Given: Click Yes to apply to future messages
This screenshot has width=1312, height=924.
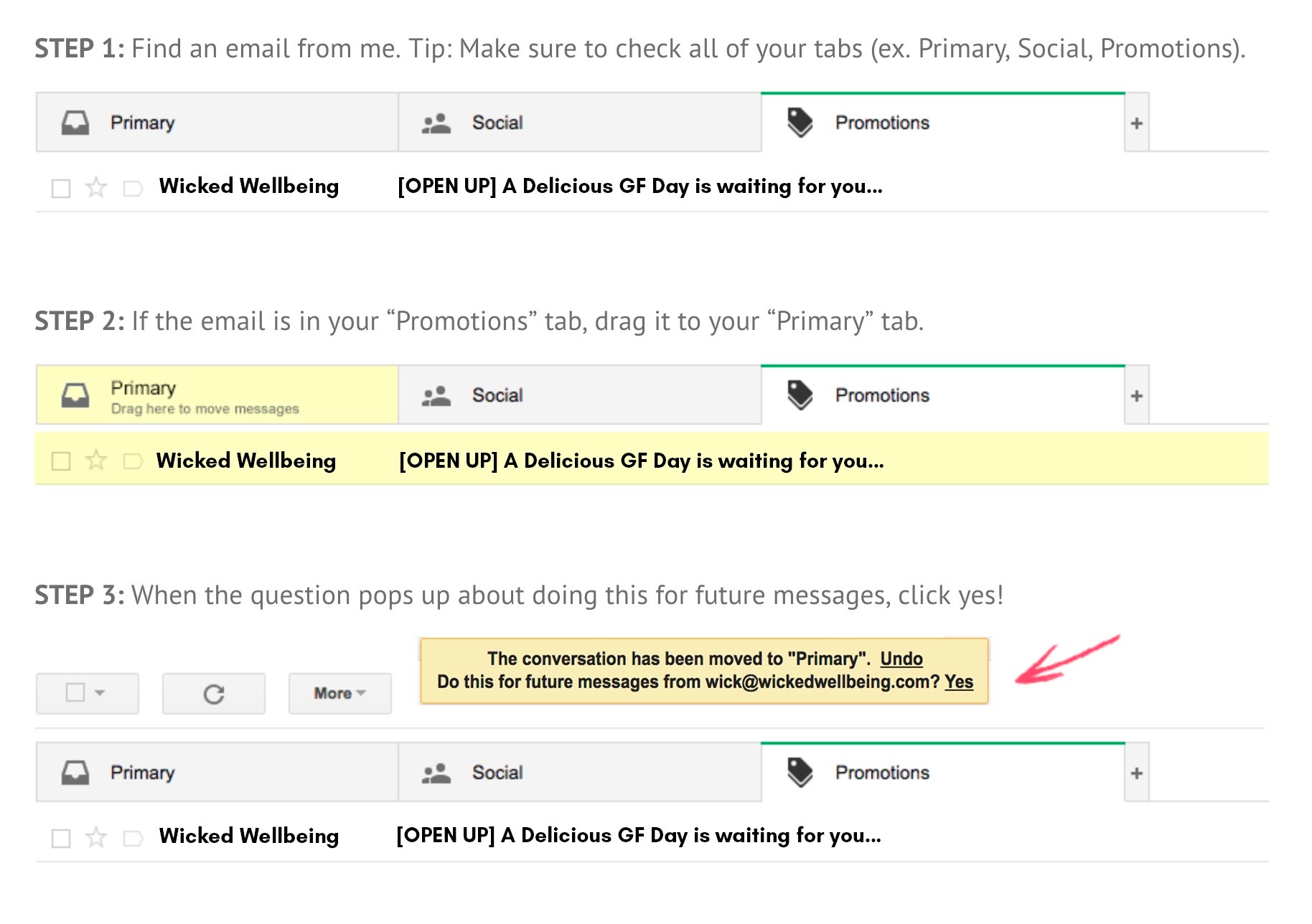Looking at the screenshot, I should 959,682.
